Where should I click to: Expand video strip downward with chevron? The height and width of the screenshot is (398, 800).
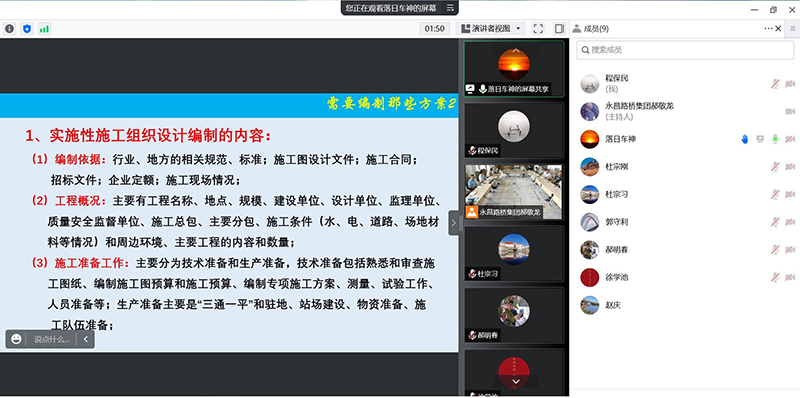tap(516, 381)
